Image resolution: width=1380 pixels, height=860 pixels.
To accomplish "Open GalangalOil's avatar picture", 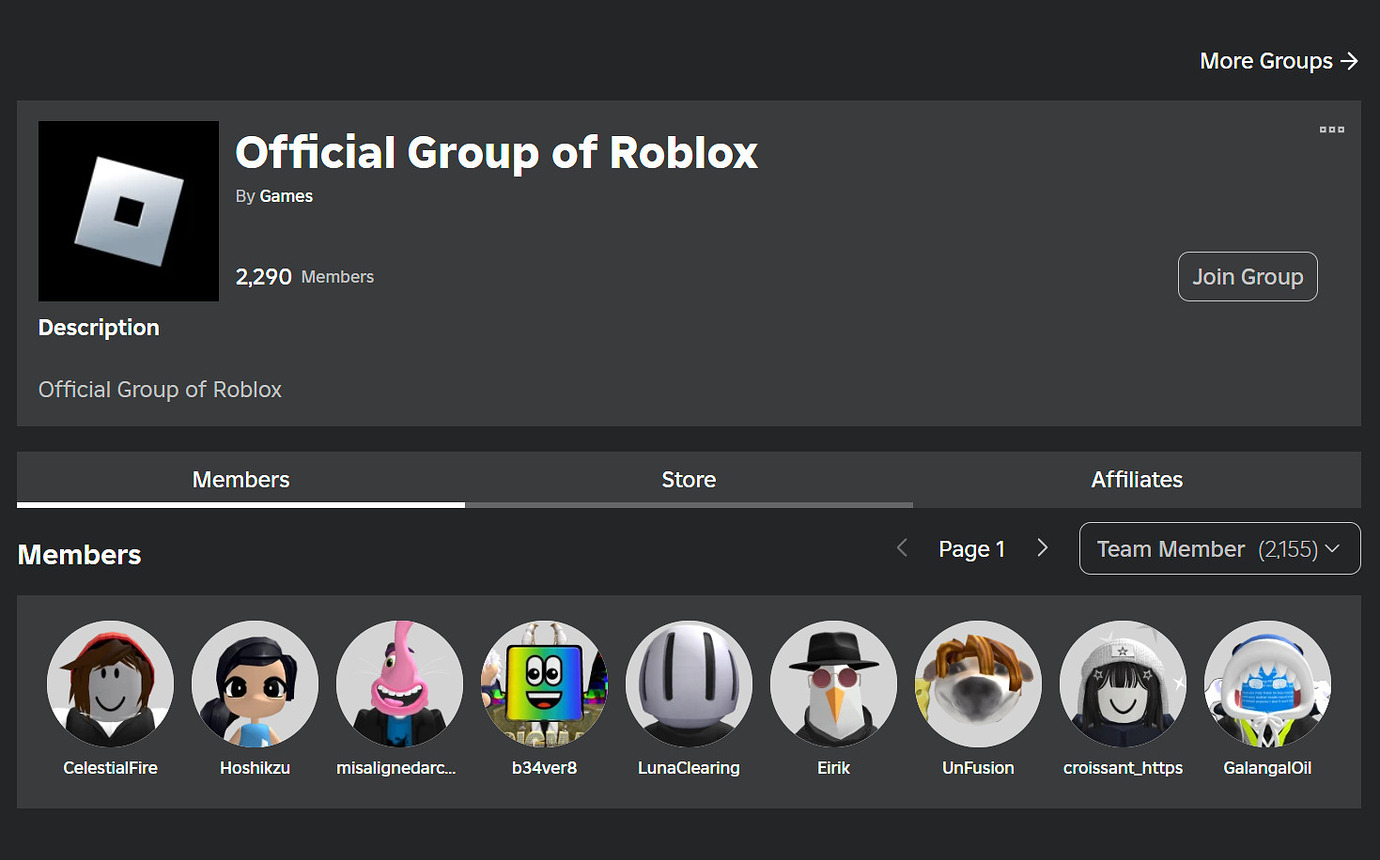I will pos(1267,684).
